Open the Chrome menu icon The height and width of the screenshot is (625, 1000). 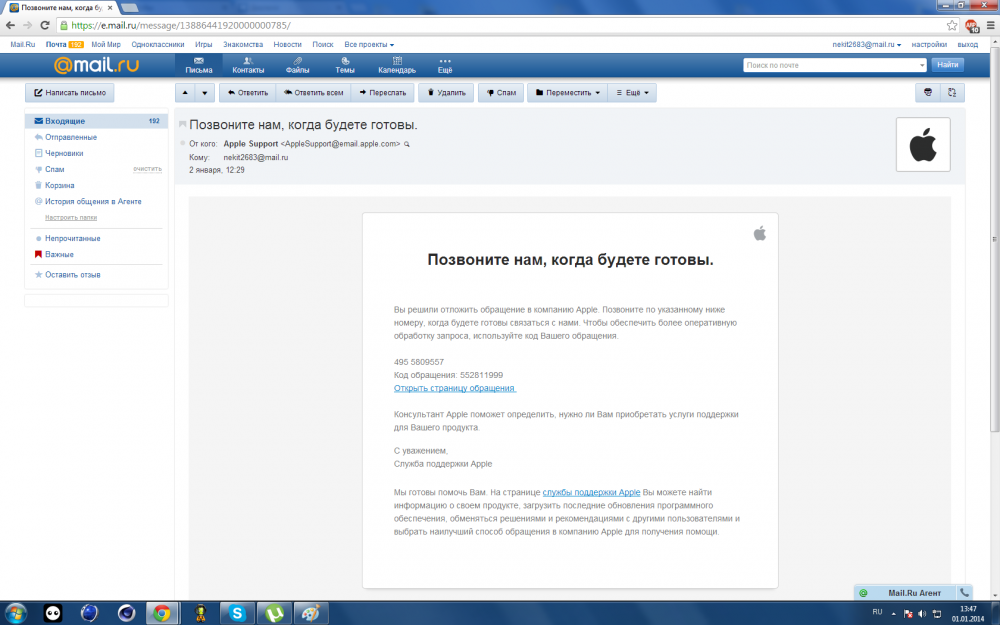point(990,26)
